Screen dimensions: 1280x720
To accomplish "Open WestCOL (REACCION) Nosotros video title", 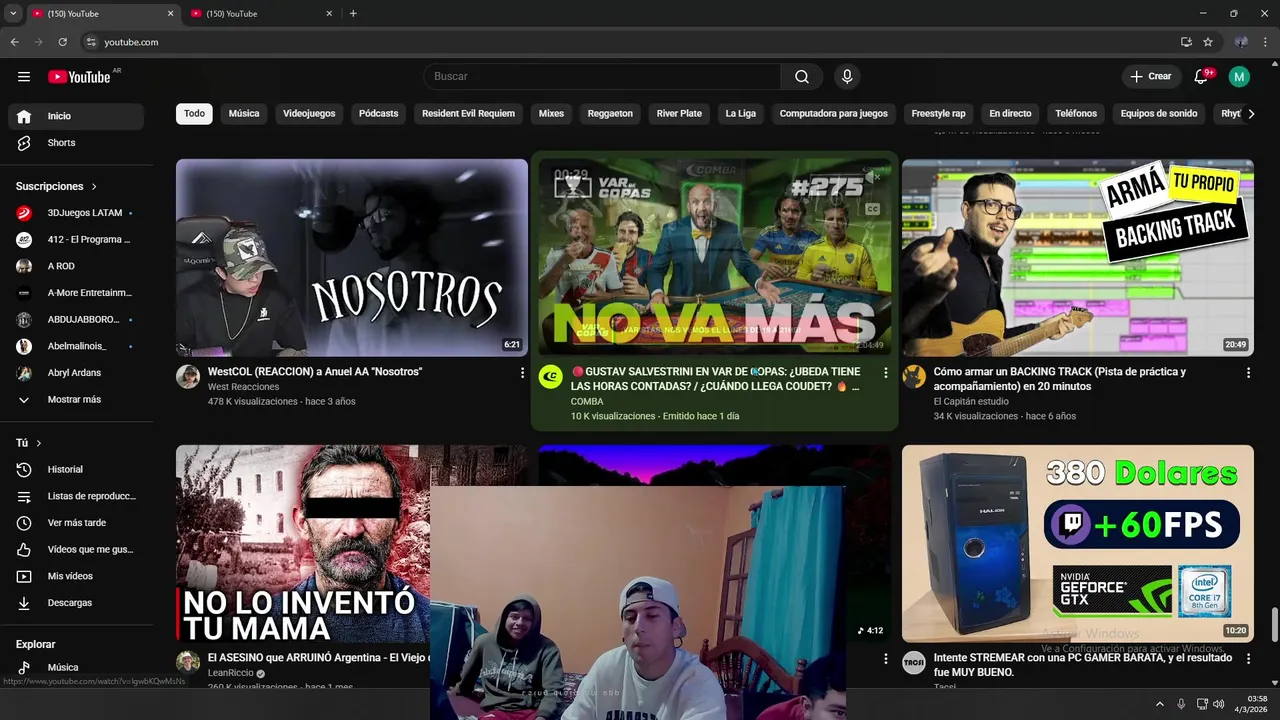I will (x=315, y=372).
